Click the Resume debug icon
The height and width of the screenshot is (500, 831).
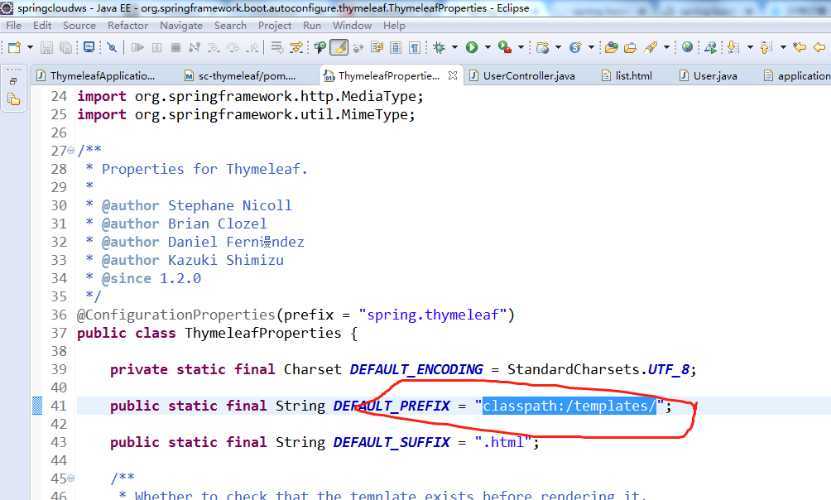(137, 48)
